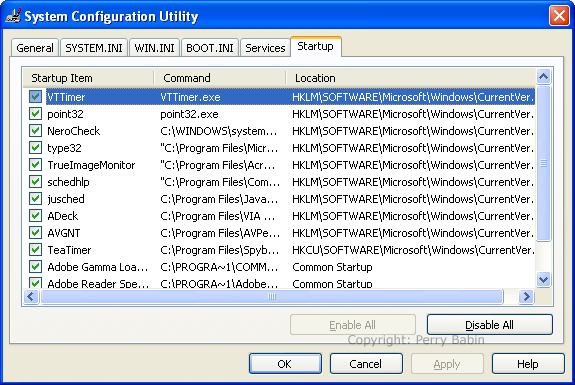Click the "C:\Program Files\Com... command cell
This screenshot has width=575, height=385.
[x=220, y=182]
